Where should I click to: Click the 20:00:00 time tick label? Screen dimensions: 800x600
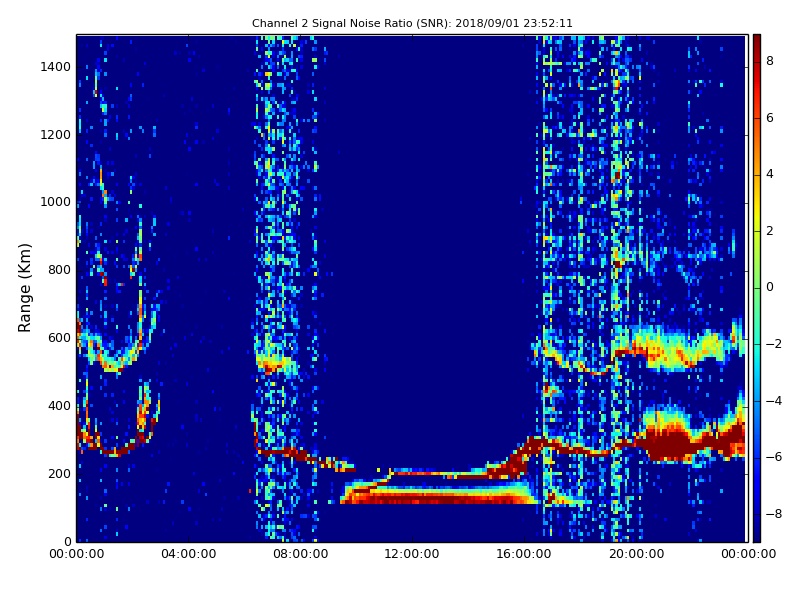click(636, 554)
